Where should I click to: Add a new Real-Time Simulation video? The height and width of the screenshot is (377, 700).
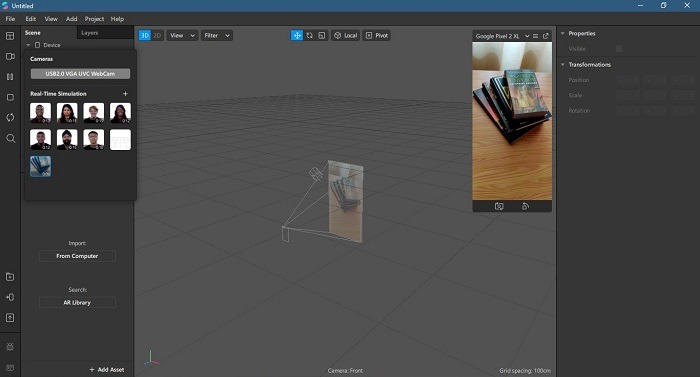[x=125, y=94]
